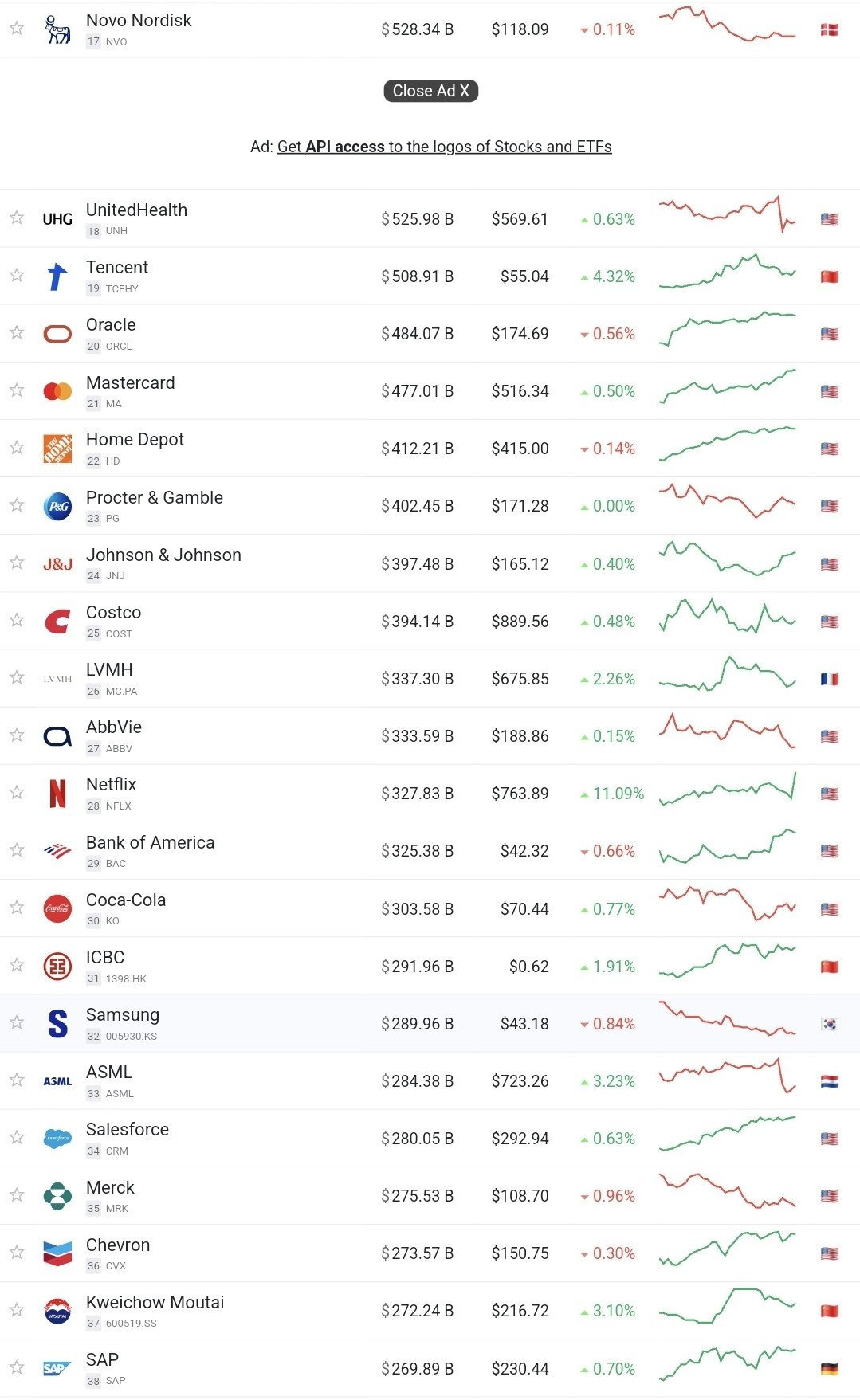The width and height of the screenshot is (860, 1400).
Task: Toggle favorite star for Samsung
Action: [17, 1022]
